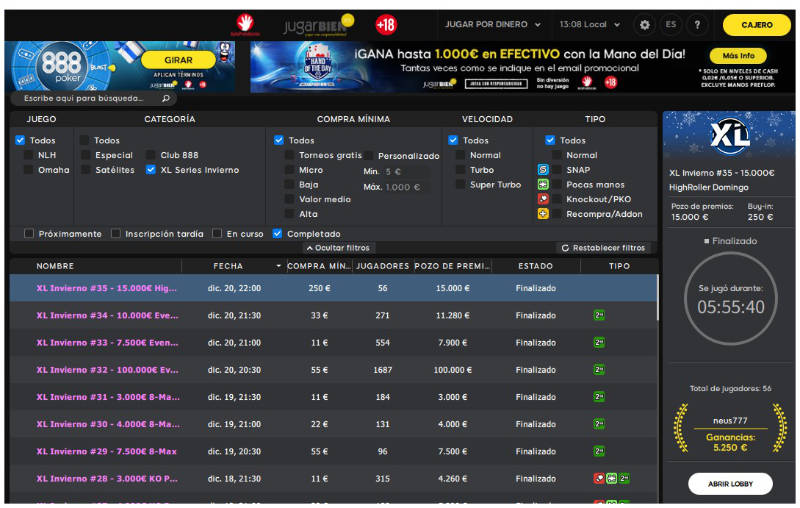Click the Knockout/PKO type icon
800x508 pixels.
[x=543, y=199]
